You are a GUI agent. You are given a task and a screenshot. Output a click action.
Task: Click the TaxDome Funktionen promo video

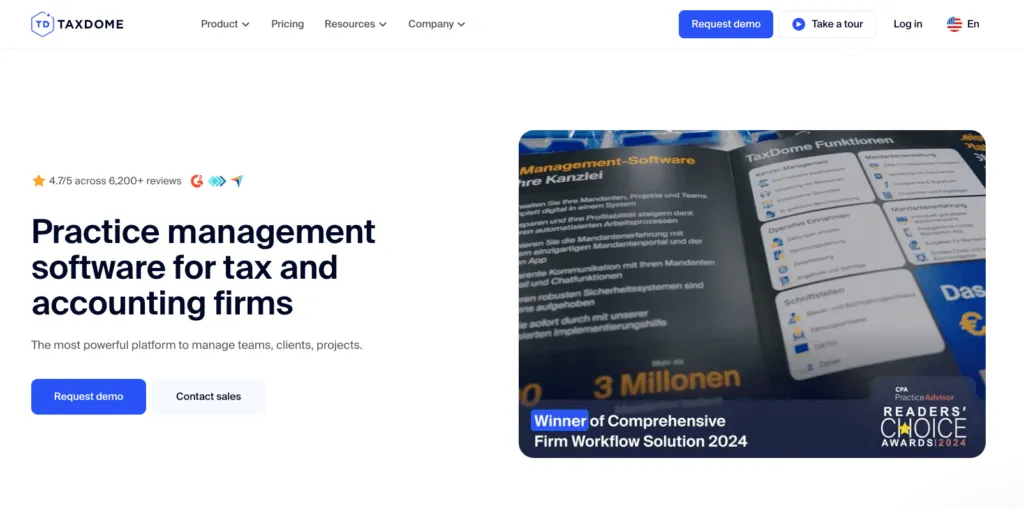coord(752,293)
